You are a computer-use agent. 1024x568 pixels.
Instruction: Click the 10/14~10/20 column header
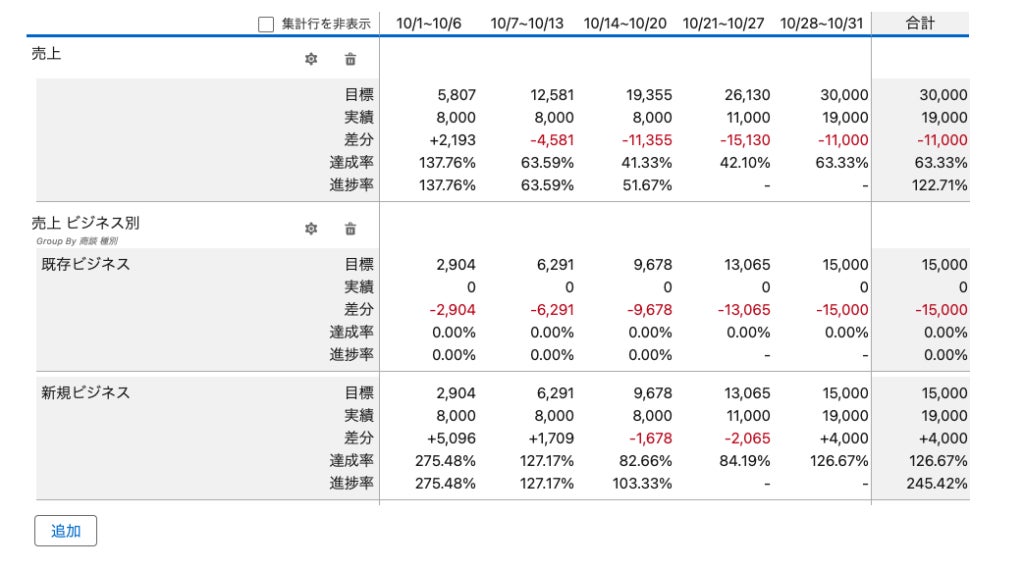[627, 23]
